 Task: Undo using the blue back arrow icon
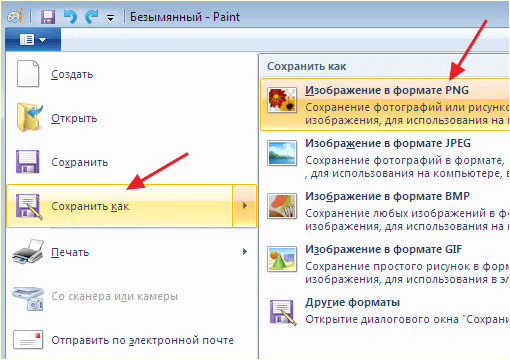[x=70, y=16]
